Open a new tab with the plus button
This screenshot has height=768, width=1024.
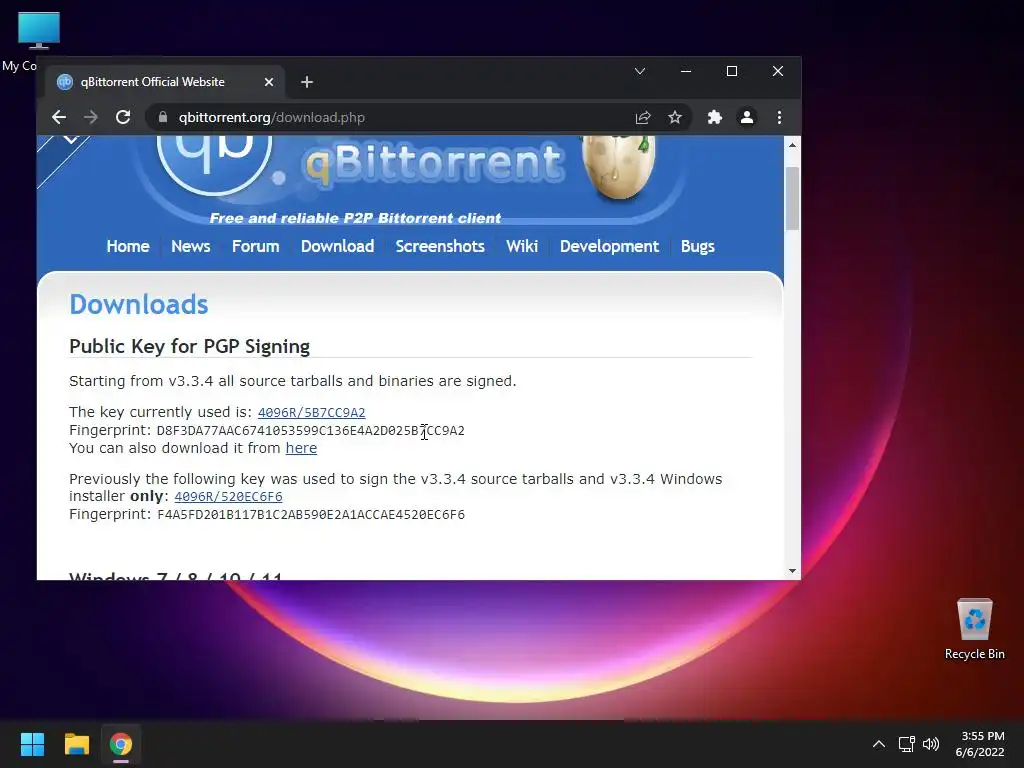pos(307,82)
